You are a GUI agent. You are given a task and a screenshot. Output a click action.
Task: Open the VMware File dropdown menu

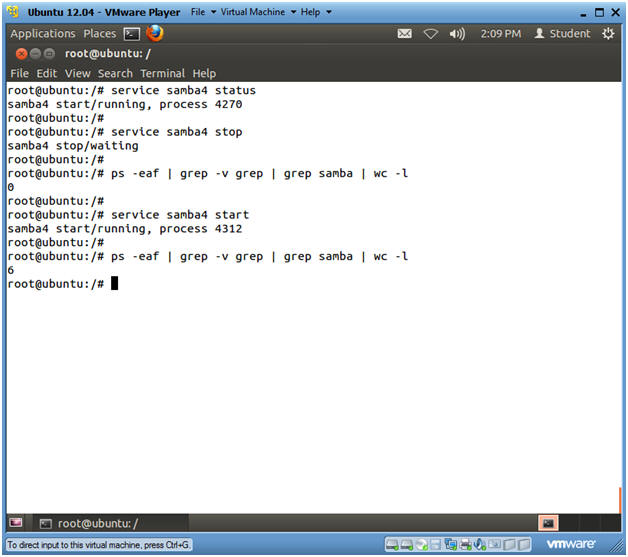point(203,12)
